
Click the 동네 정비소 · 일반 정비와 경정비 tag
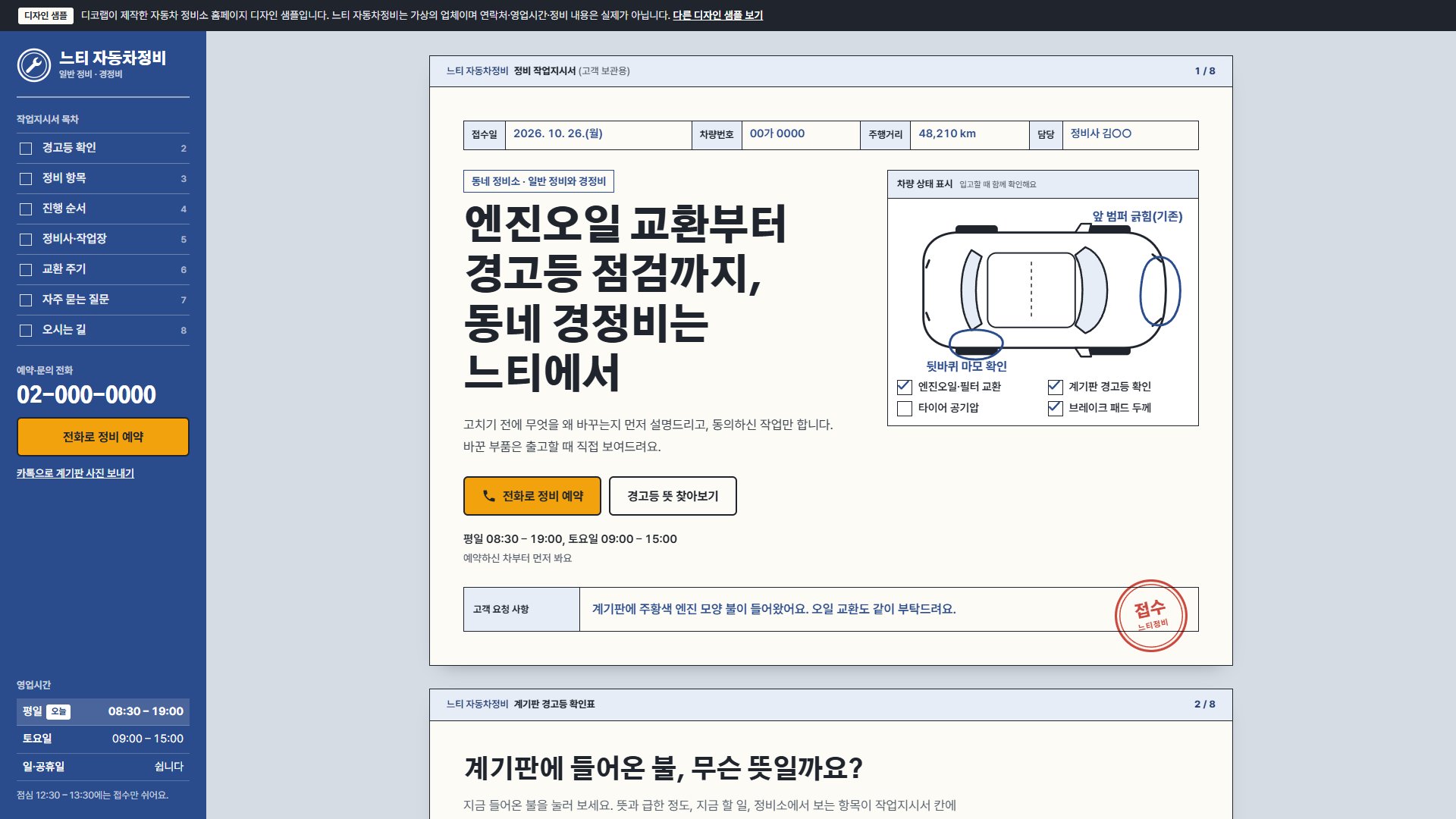[x=538, y=181]
